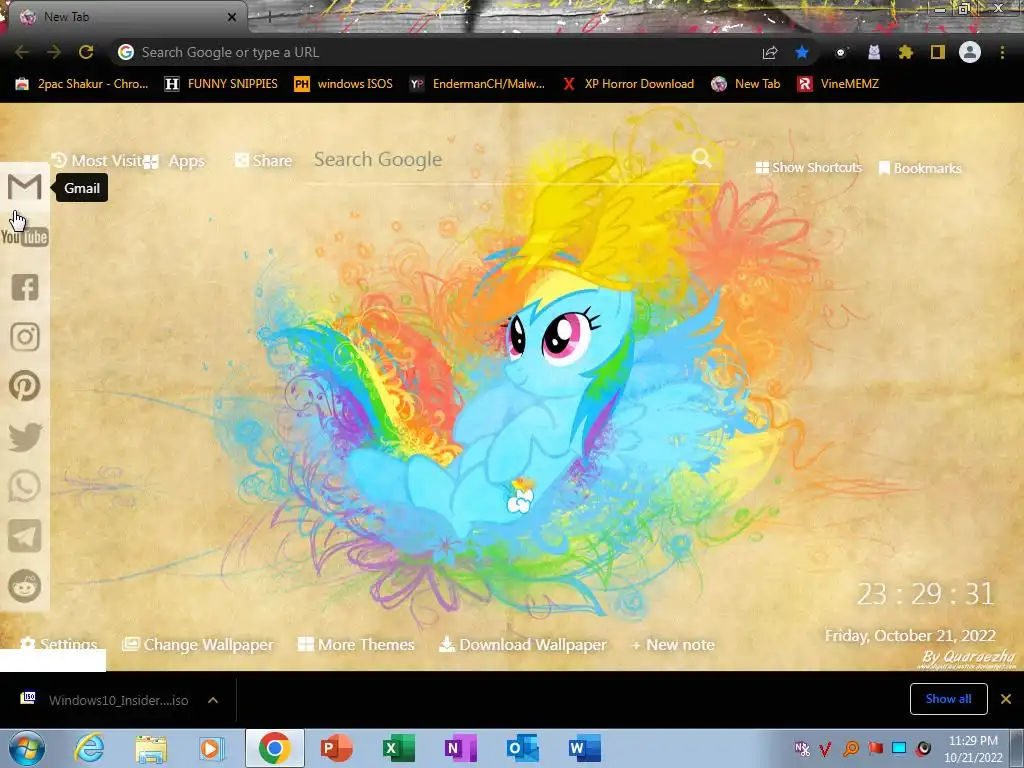1024x768 pixels.
Task: Bookmark this tab with star icon
Action: pyautogui.click(x=802, y=52)
